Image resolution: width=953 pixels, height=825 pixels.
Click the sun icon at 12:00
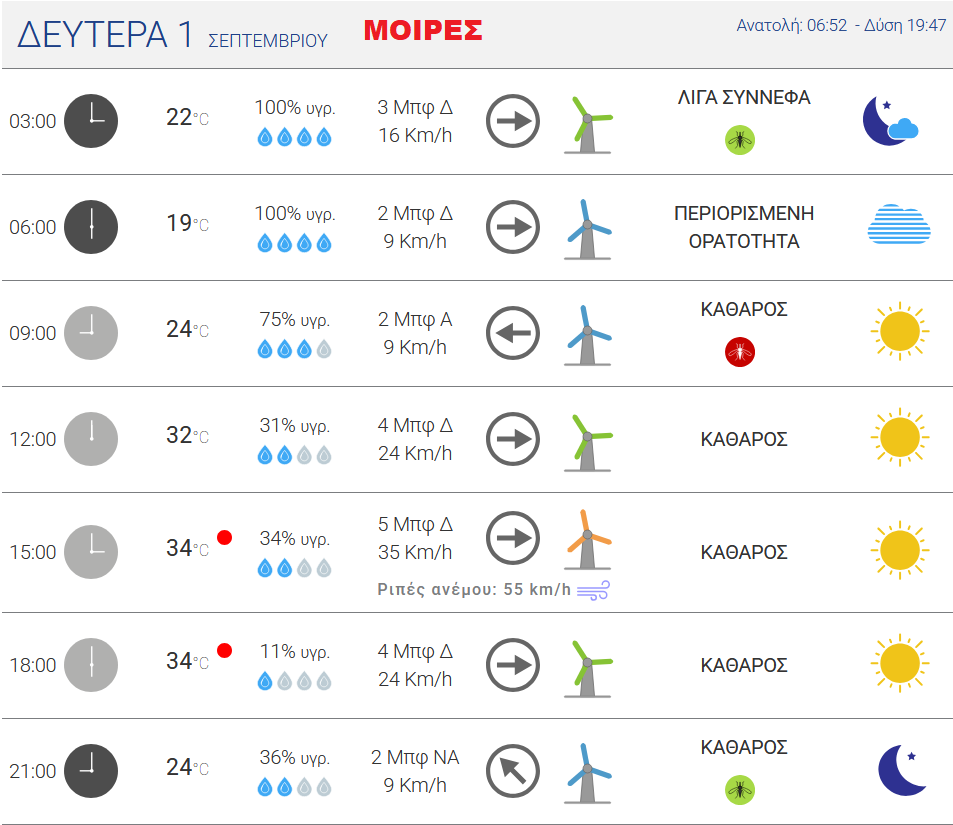900,437
